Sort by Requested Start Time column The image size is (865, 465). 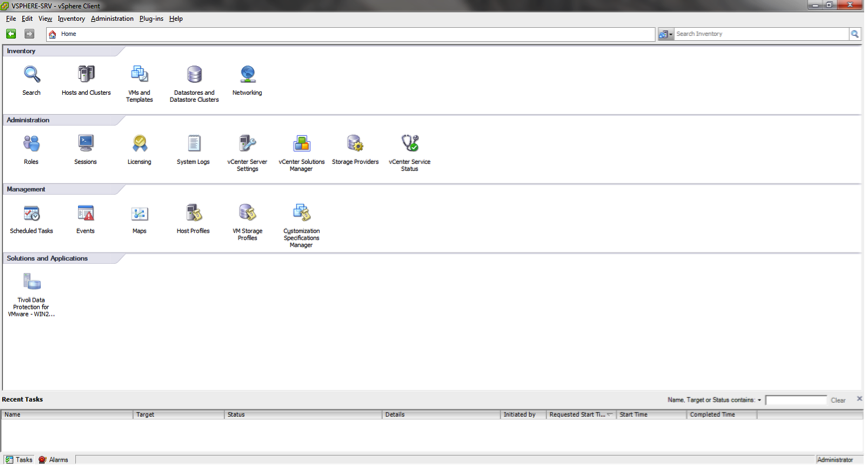click(x=581, y=415)
